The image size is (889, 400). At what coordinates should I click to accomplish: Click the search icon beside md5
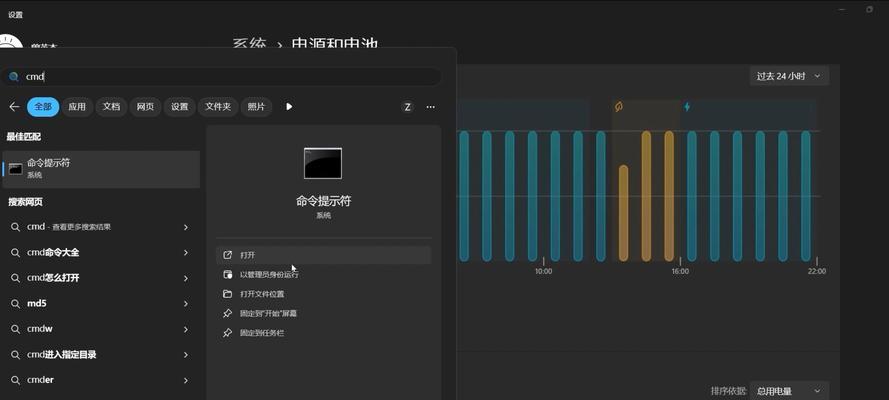point(16,304)
